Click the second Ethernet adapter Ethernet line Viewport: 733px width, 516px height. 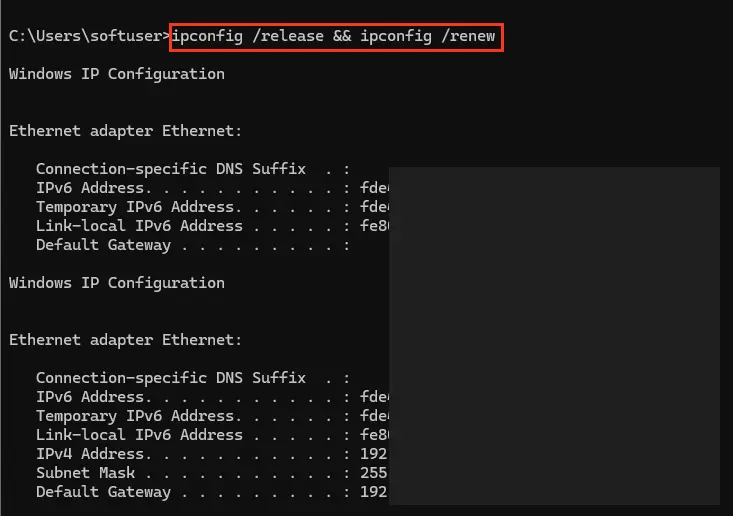pyautogui.click(x=125, y=340)
